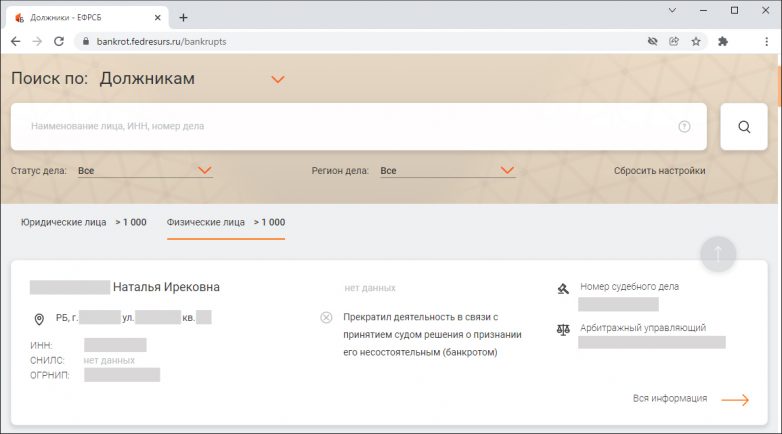The height and width of the screenshot is (434, 782).
Task: Click 'Сбросить настройки' link
Action: 659,171
